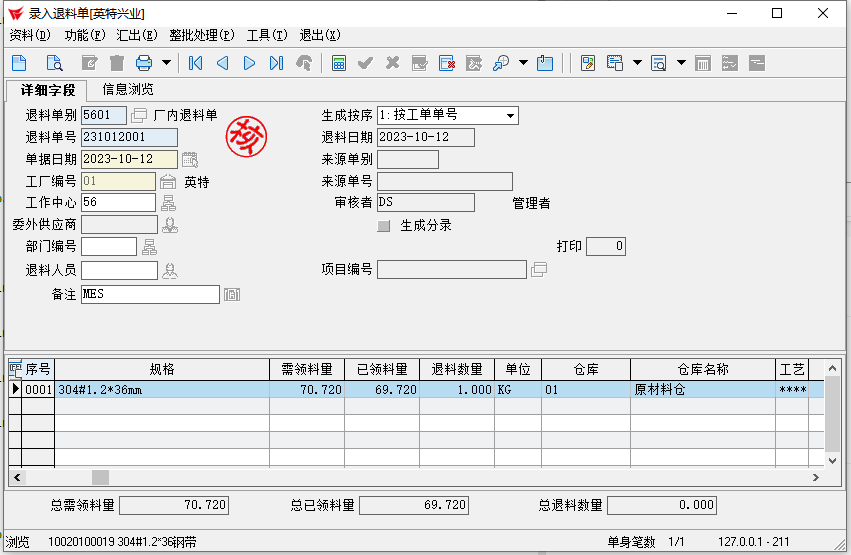The image size is (851, 555).
Task: Click the calculator toolbar icon
Action: pyautogui.click(x=339, y=63)
